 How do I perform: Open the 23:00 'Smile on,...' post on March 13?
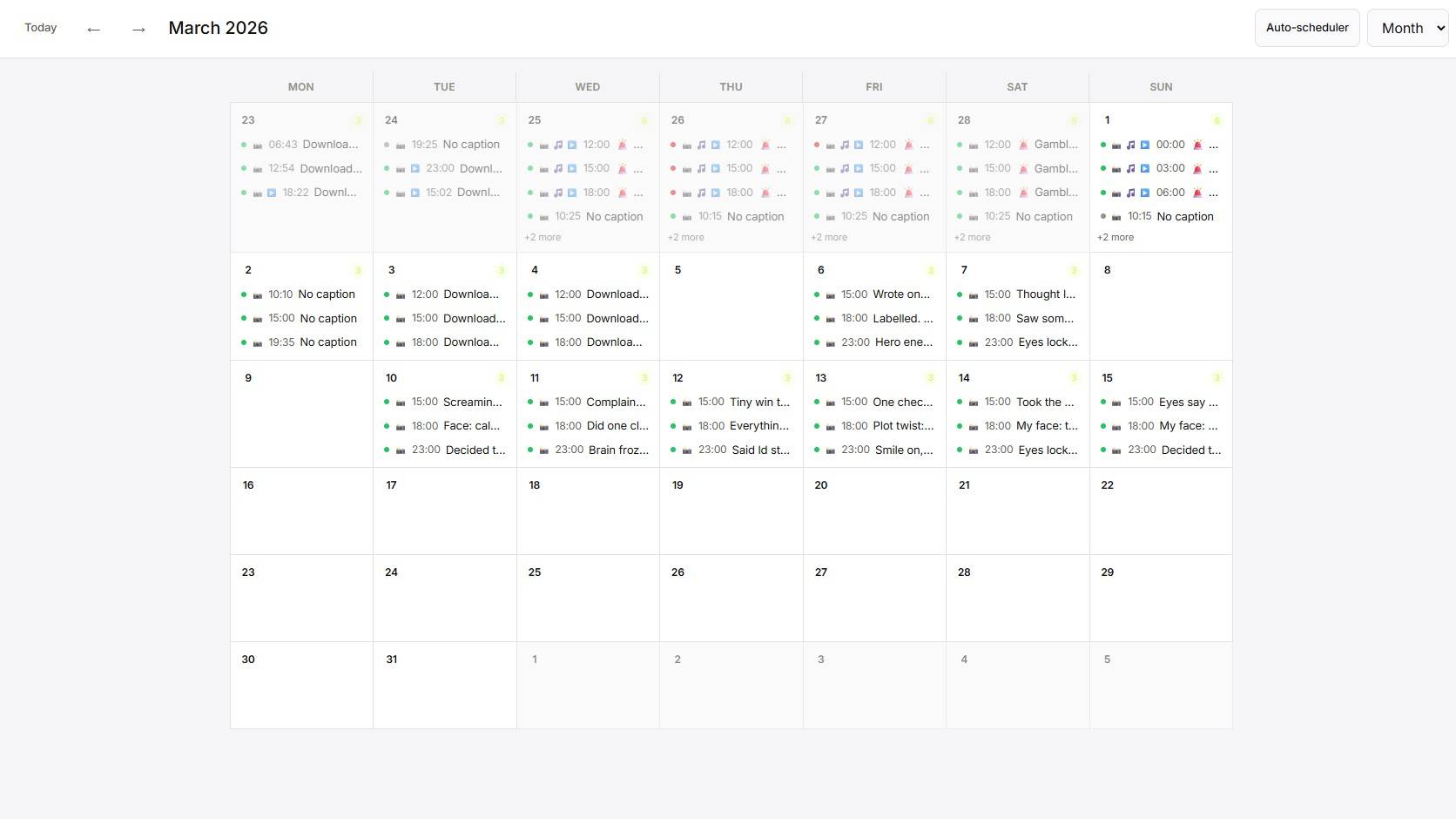[x=874, y=450]
